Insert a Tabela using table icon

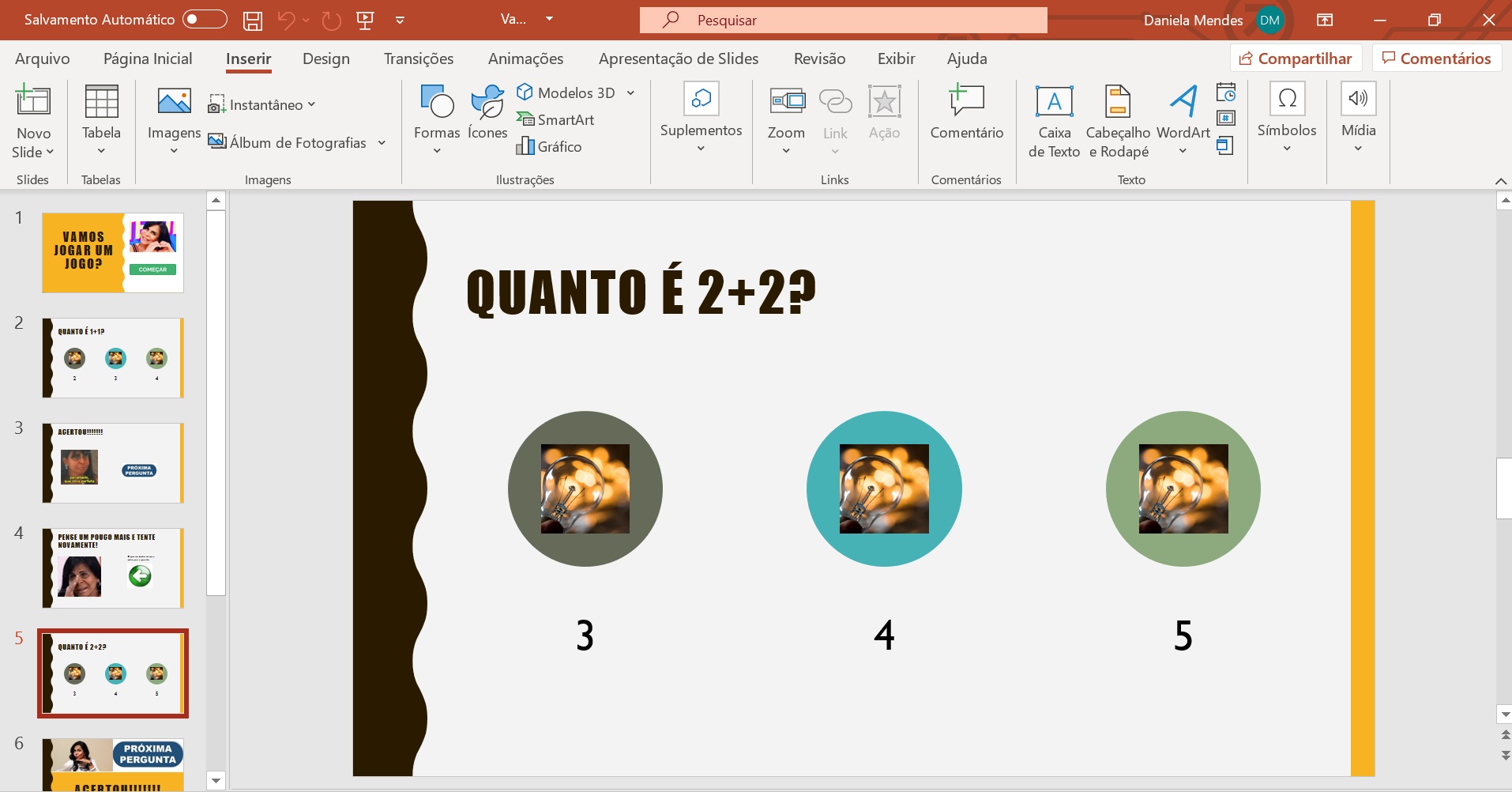pyautogui.click(x=101, y=102)
